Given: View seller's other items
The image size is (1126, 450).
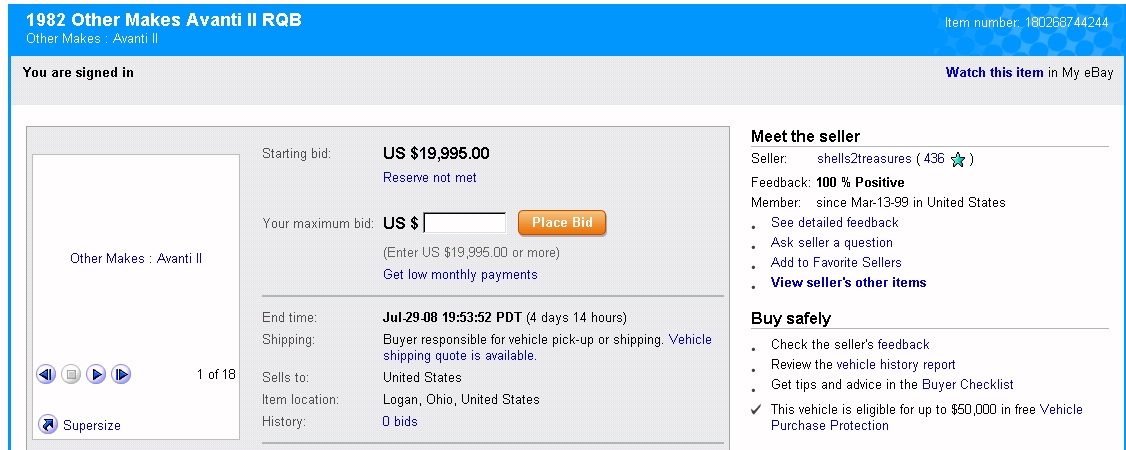Looking at the screenshot, I should [x=848, y=283].
